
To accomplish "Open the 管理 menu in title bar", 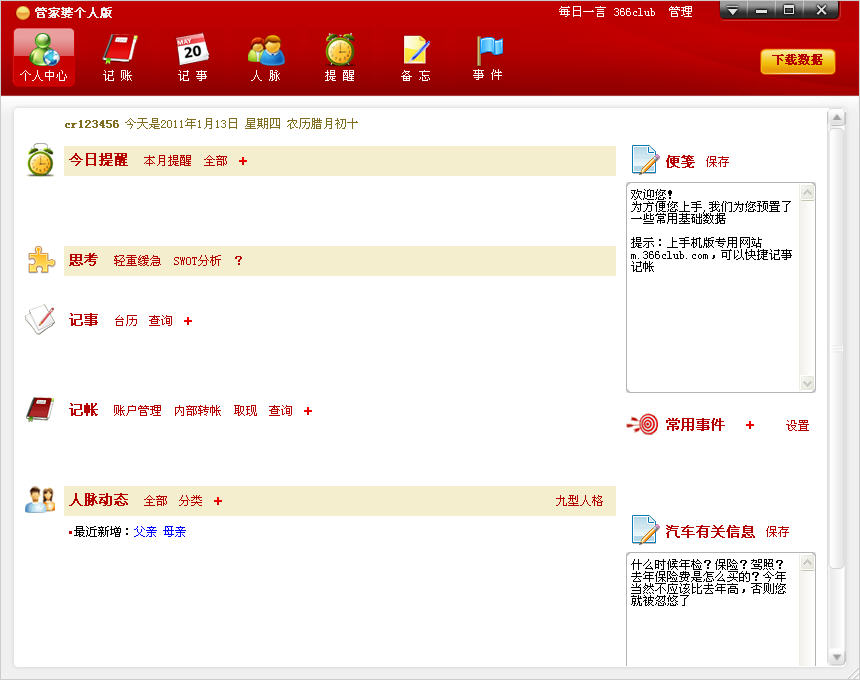I will (680, 12).
